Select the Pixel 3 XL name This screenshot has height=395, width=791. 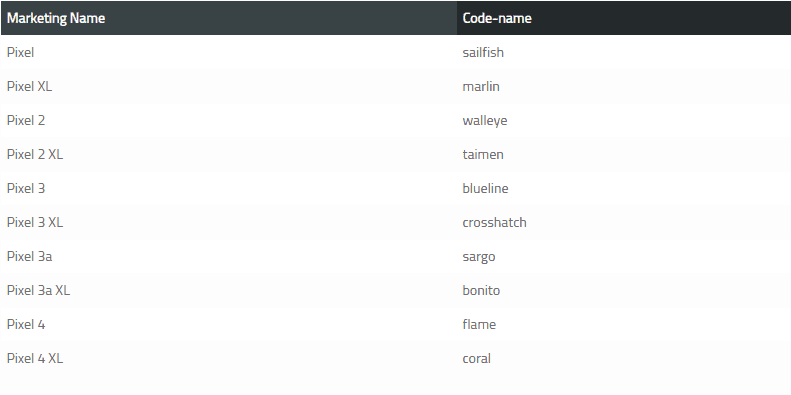pyautogui.click(x=35, y=222)
